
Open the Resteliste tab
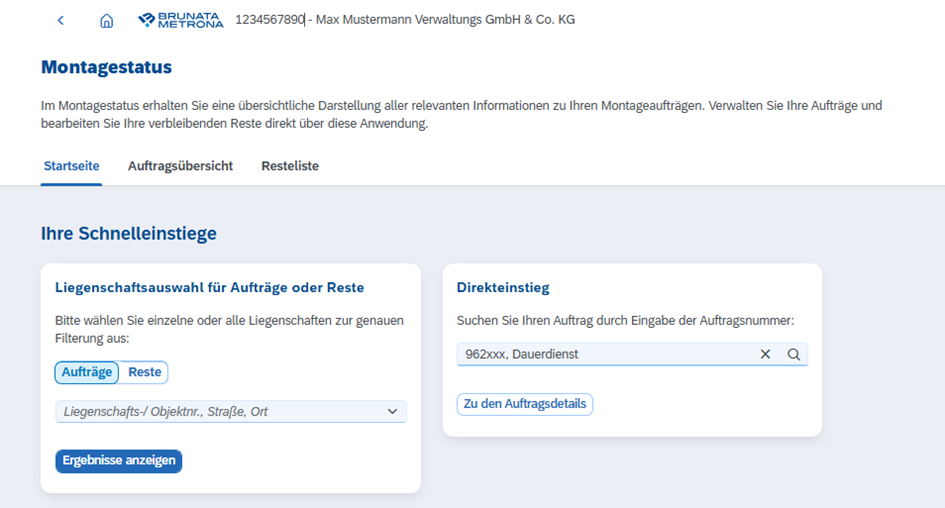(290, 166)
